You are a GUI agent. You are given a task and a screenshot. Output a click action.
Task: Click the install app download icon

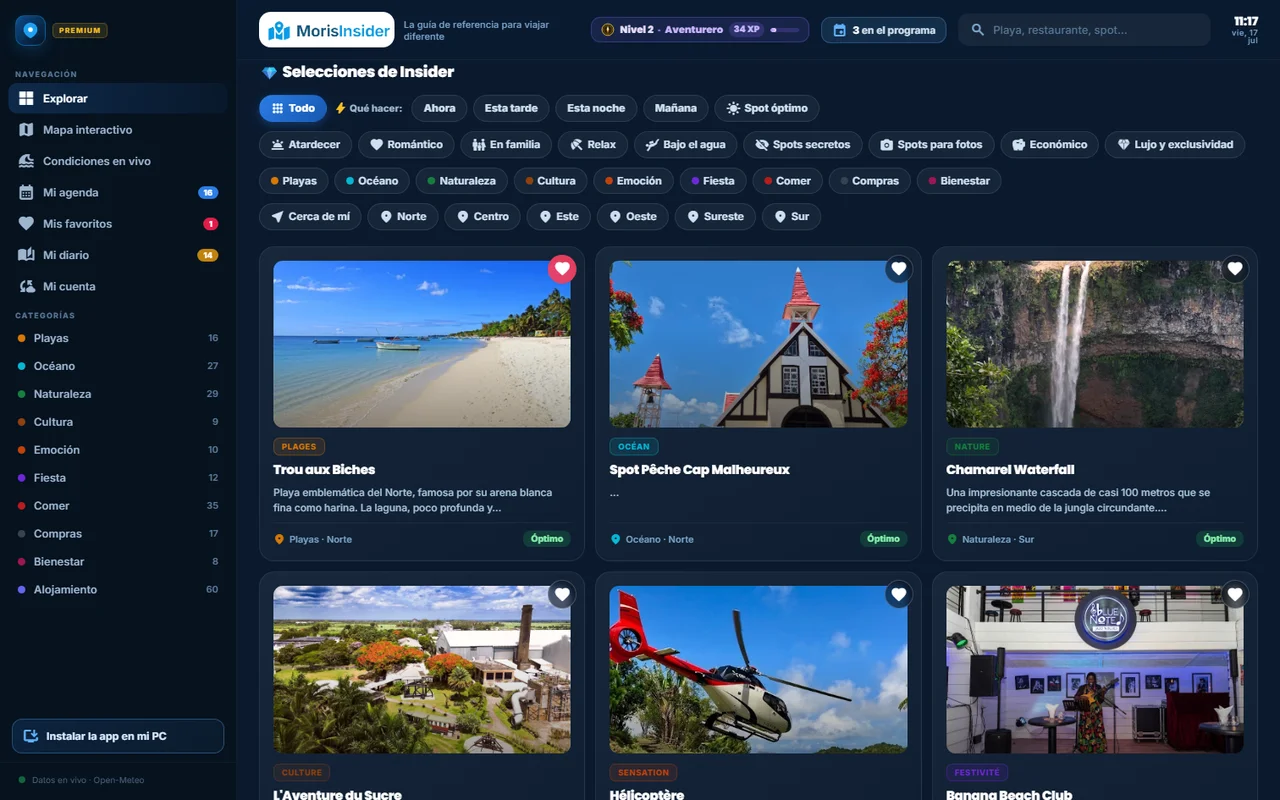tap(30, 736)
